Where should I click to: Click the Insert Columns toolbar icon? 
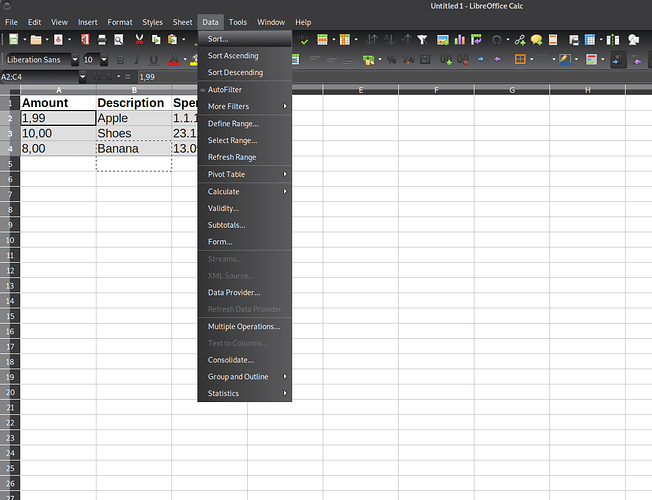click(345, 40)
